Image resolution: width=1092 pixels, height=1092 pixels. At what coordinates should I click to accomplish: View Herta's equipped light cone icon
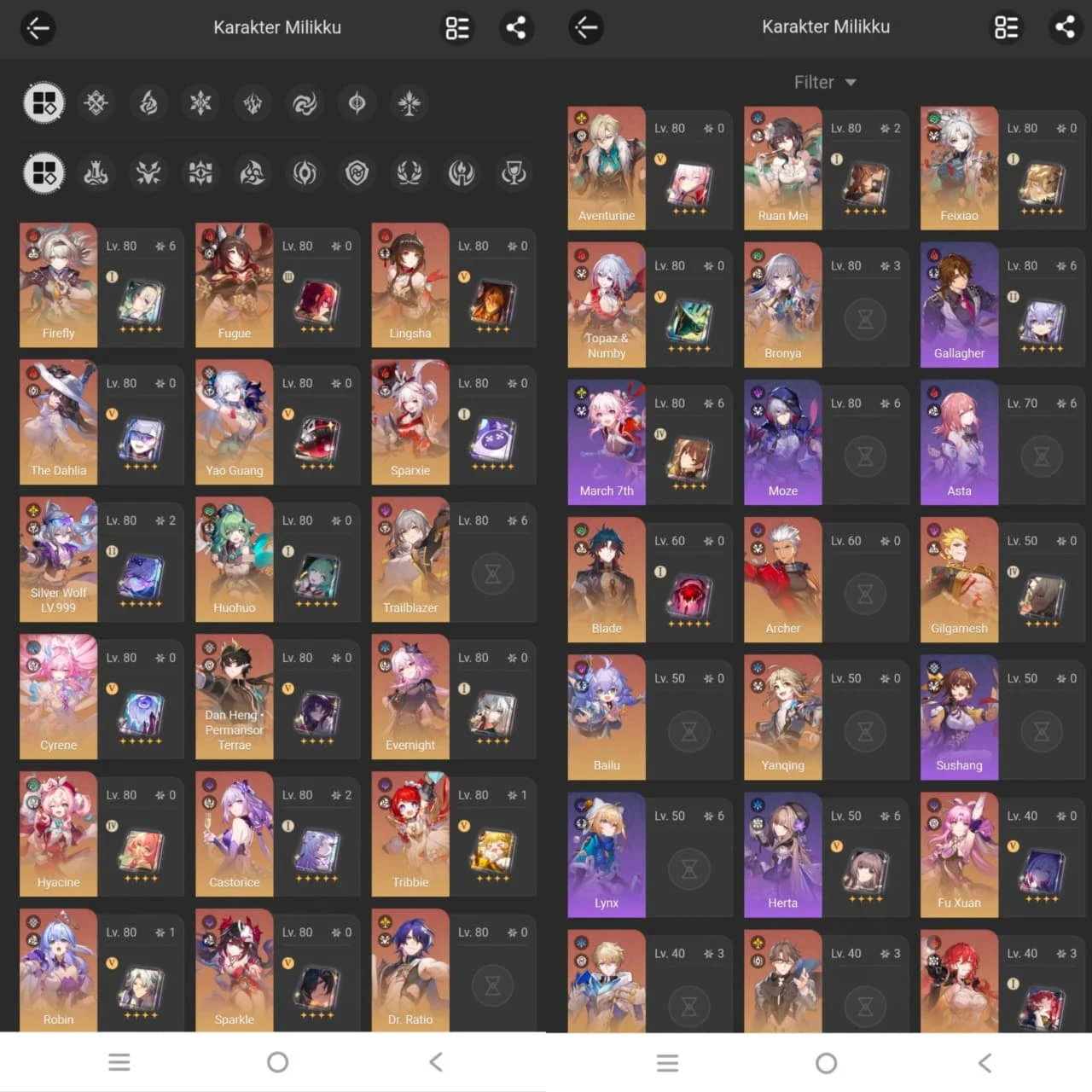pos(865,870)
